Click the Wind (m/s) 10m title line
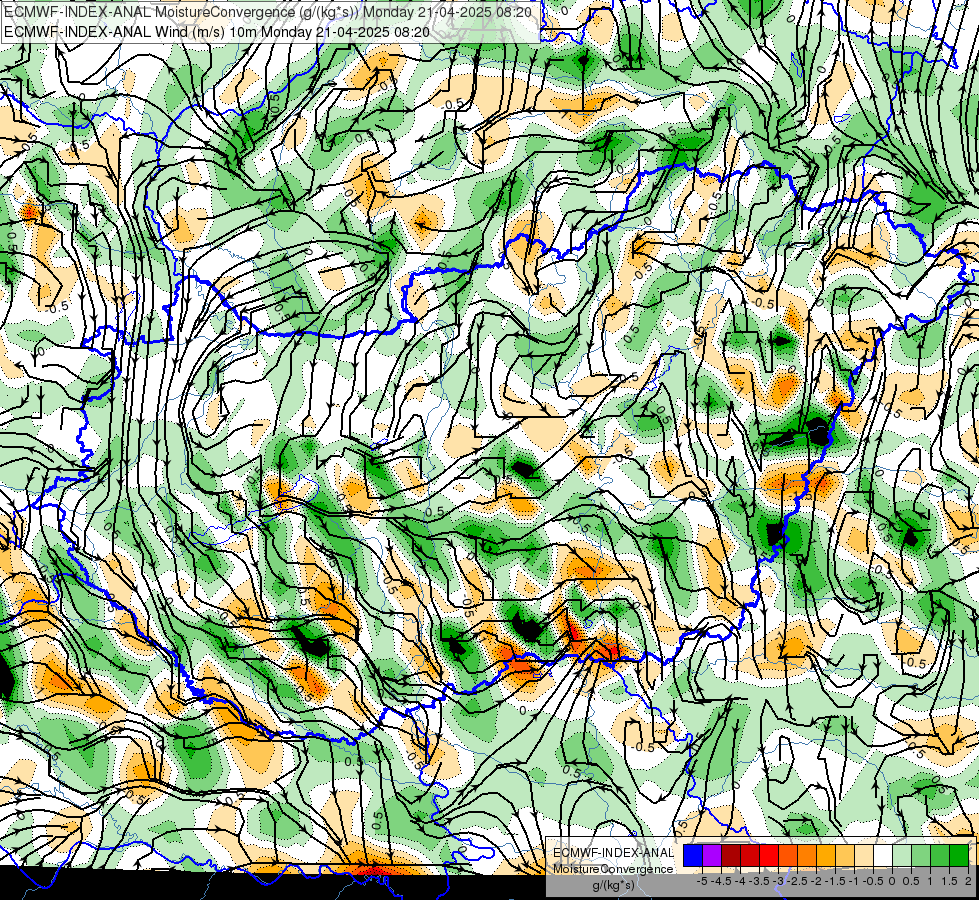The image size is (979, 900). [x=217, y=31]
